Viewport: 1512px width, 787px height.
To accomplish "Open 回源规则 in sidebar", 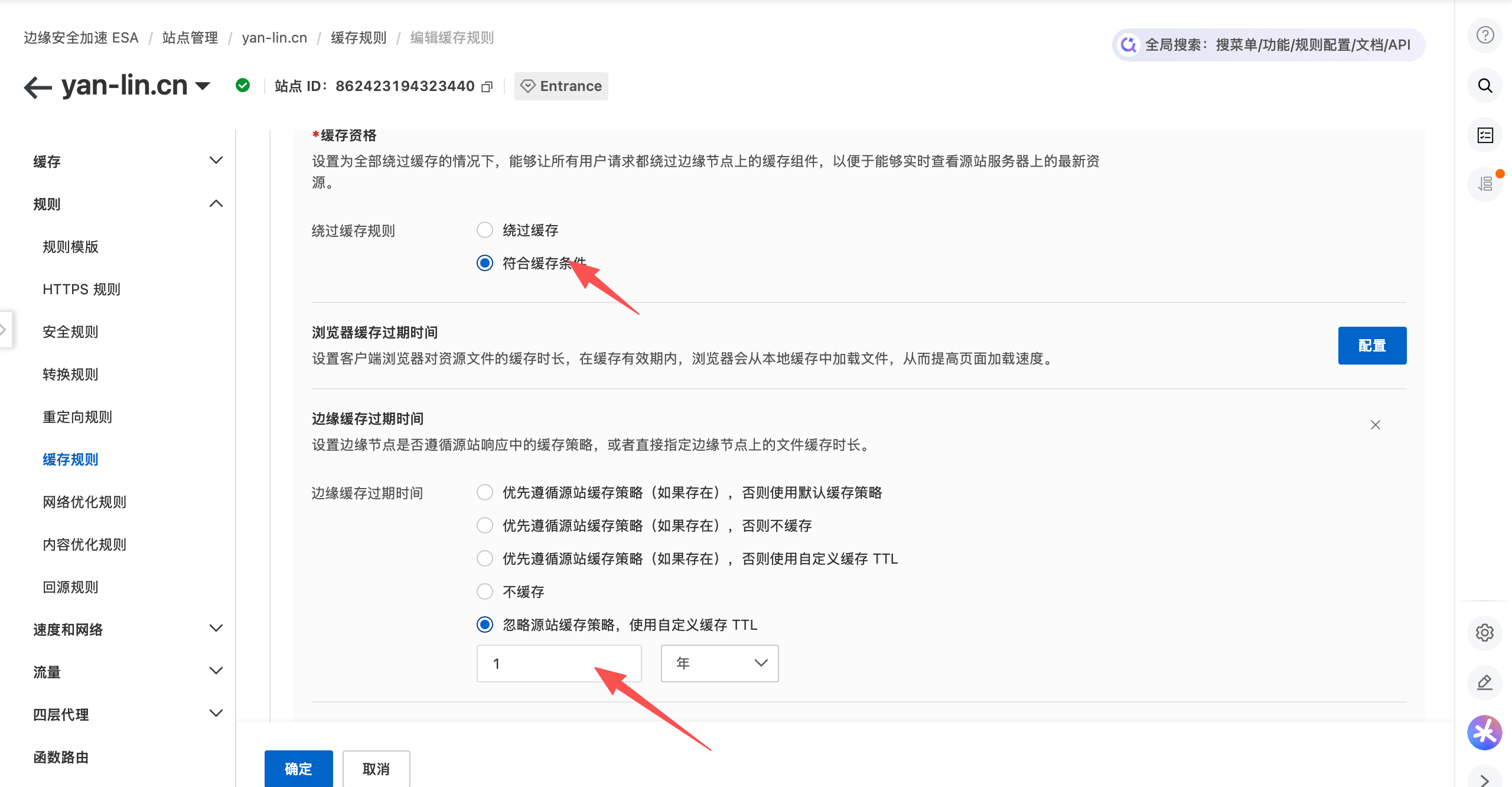I will coord(70,587).
